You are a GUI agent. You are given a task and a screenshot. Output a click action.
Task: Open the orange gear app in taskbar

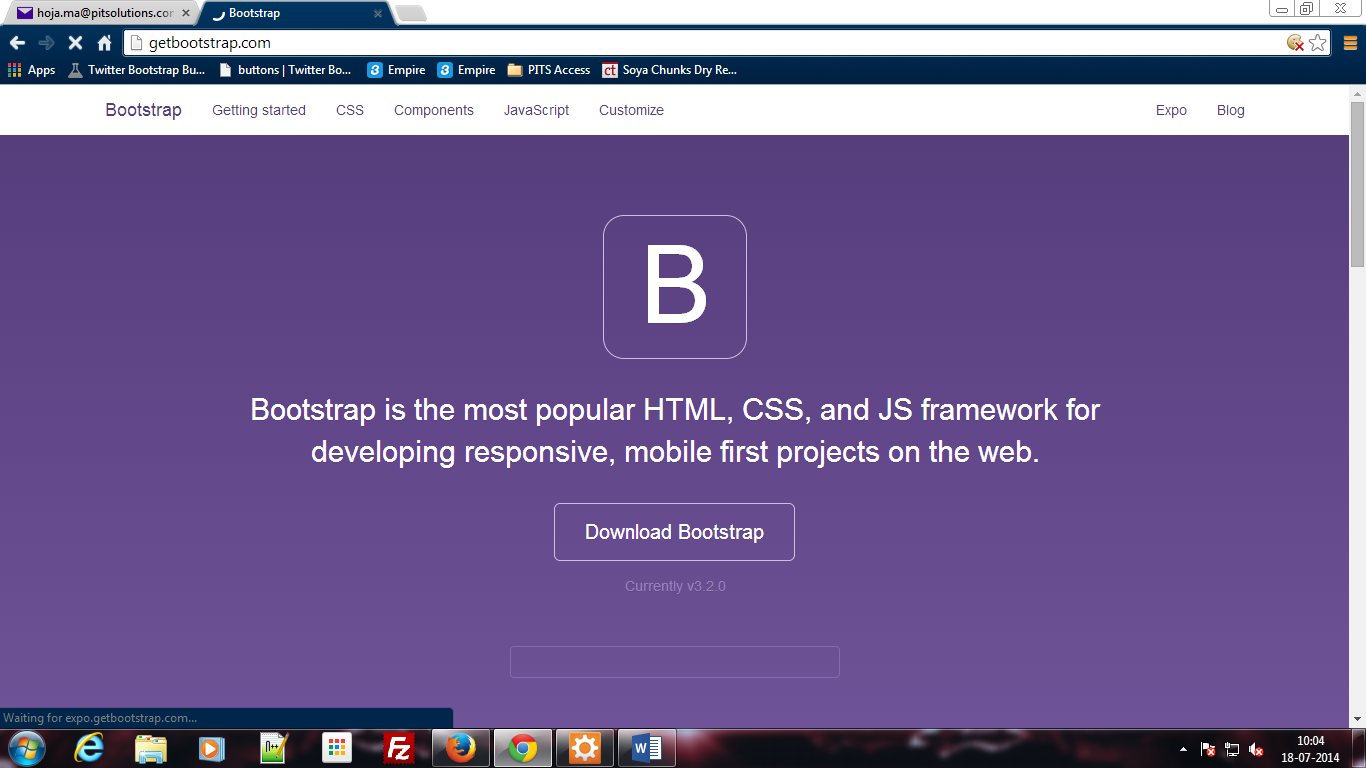585,748
